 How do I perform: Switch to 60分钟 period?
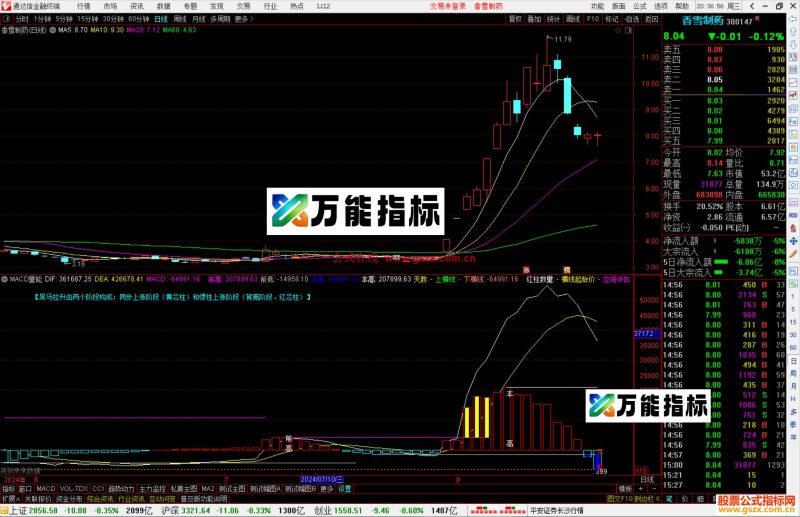coord(138,19)
